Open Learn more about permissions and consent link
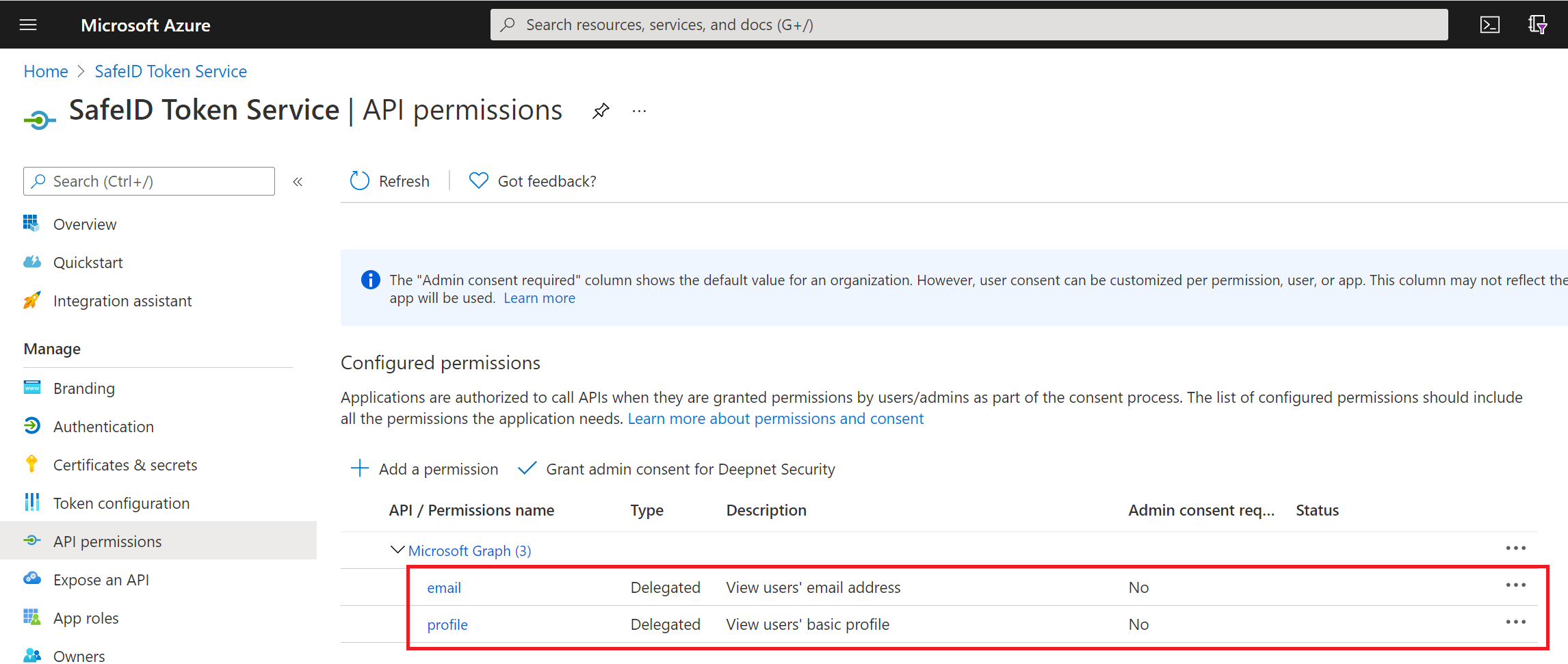This screenshot has height=664, width=1568. click(x=775, y=419)
